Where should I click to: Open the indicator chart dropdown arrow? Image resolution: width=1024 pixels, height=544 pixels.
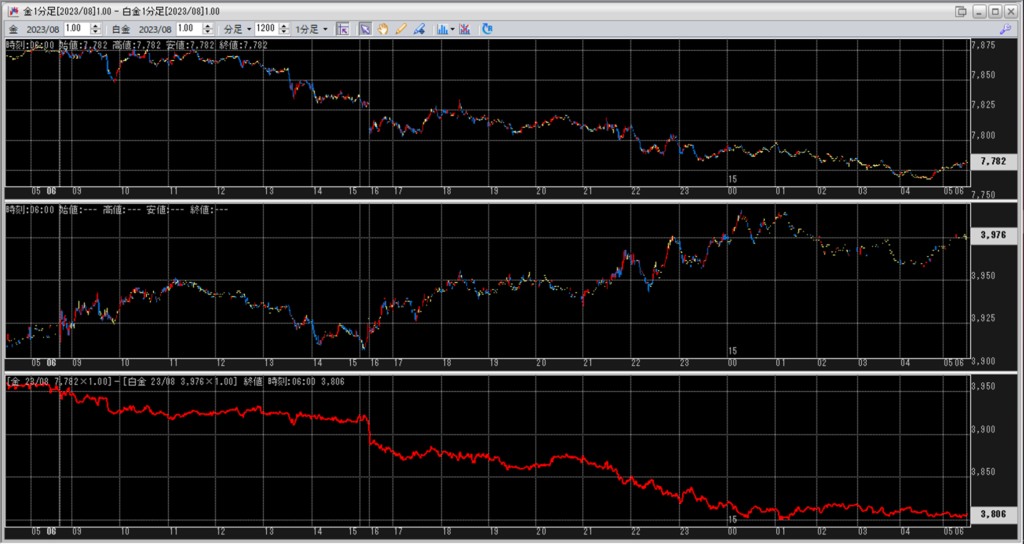point(452,30)
